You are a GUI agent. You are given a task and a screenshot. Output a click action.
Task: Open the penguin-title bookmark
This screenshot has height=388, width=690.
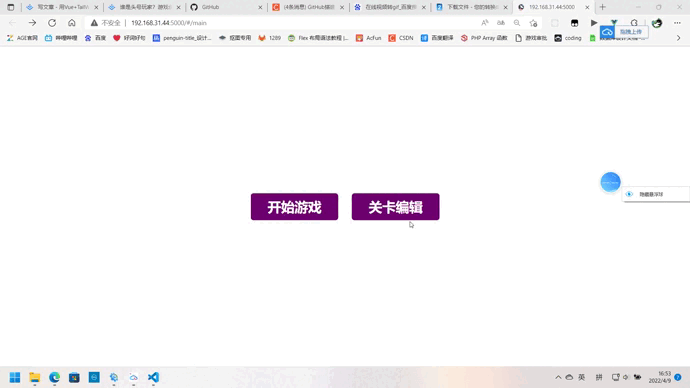pyautogui.click(x=182, y=38)
